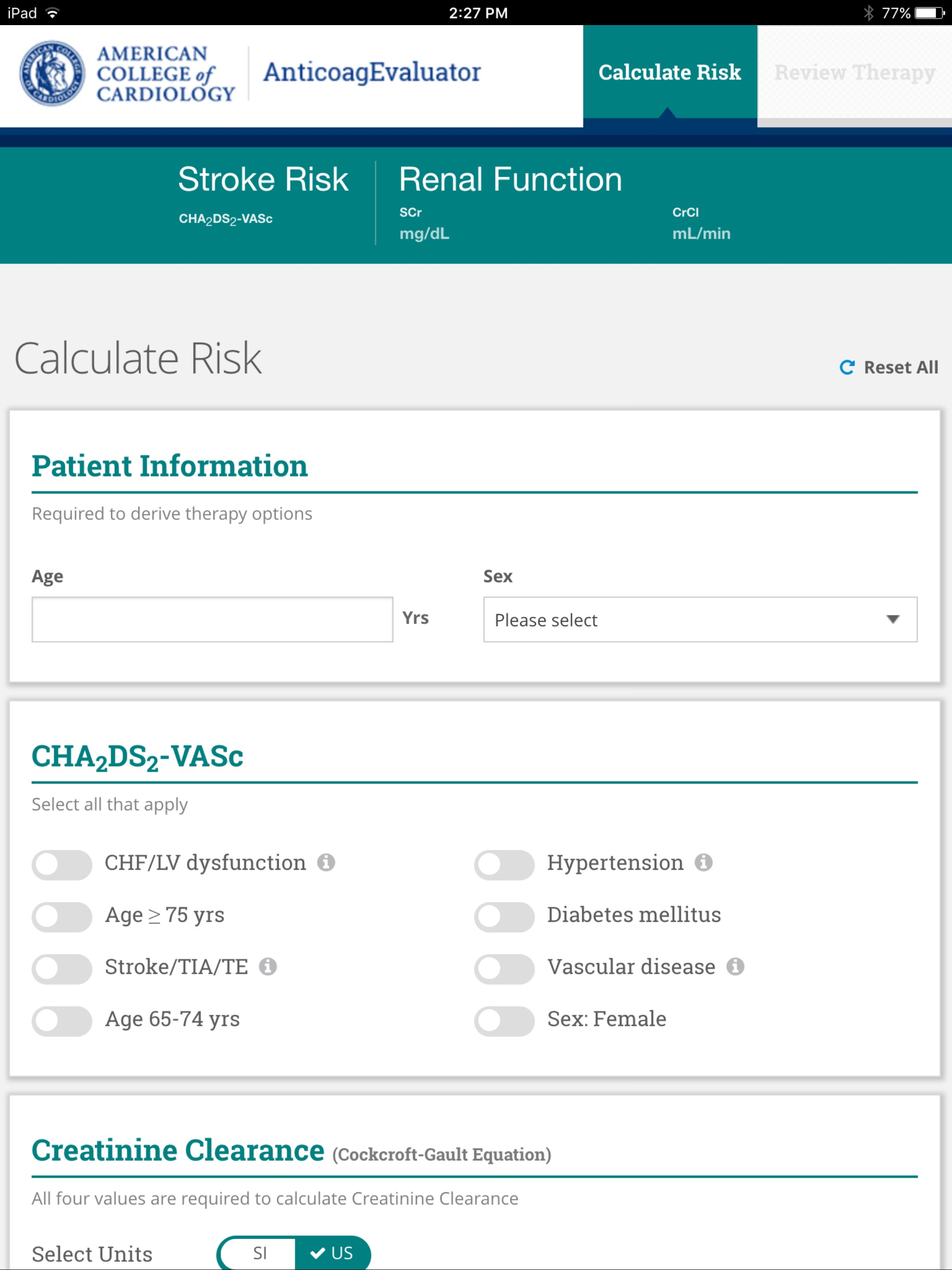Open info icon for CHF/LV dysfunction
This screenshot has height=1270, width=952.
pyautogui.click(x=326, y=862)
